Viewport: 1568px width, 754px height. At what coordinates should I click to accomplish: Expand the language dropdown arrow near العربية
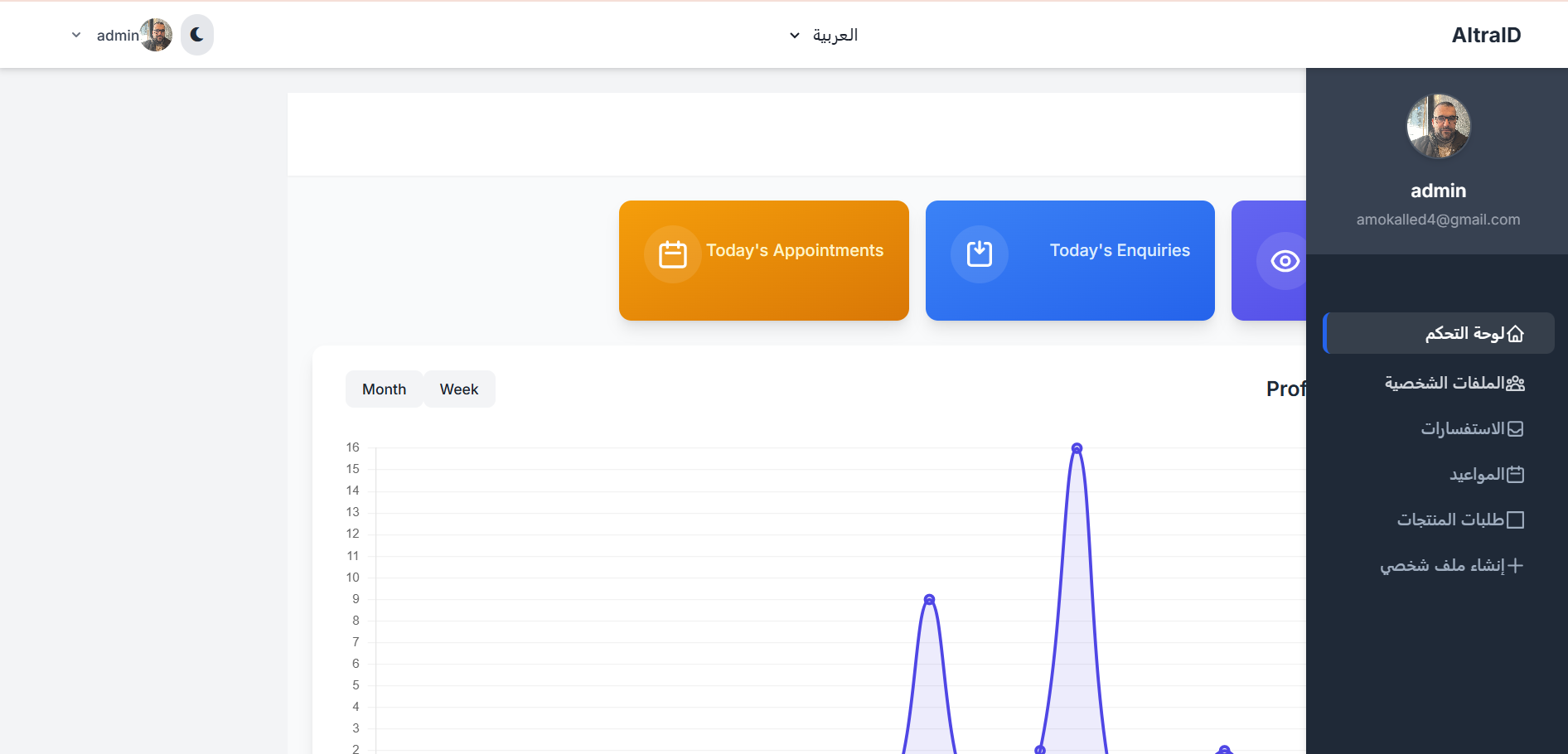794,35
